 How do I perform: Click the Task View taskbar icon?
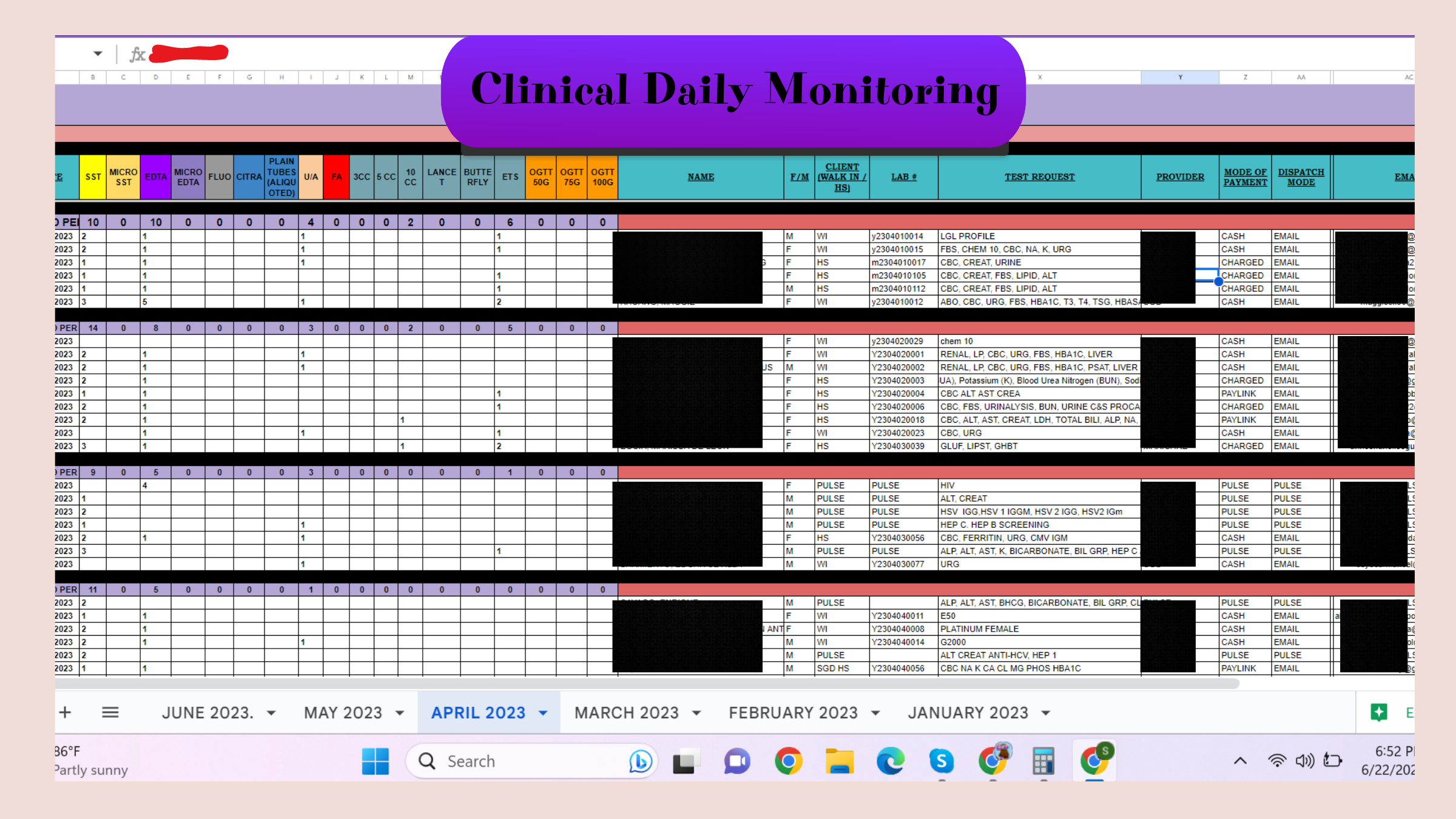click(x=686, y=761)
